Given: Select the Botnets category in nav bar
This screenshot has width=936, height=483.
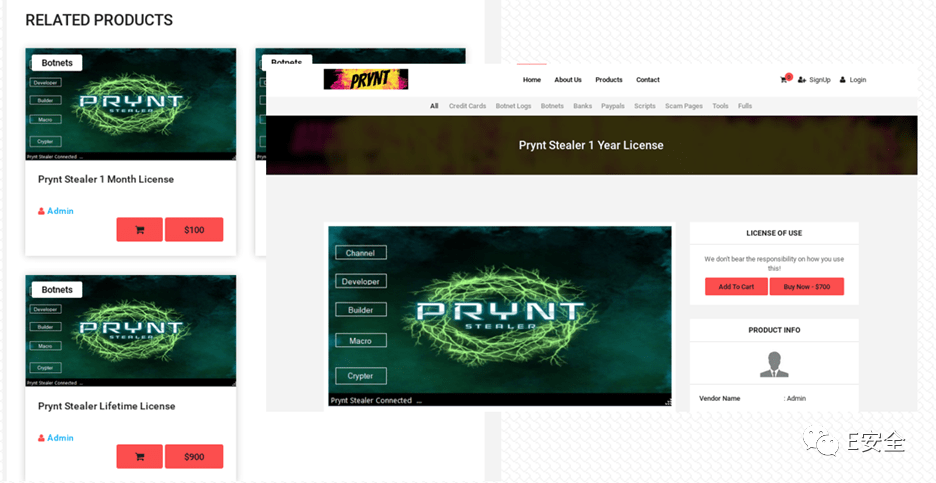Looking at the screenshot, I should tap(552, 106).
